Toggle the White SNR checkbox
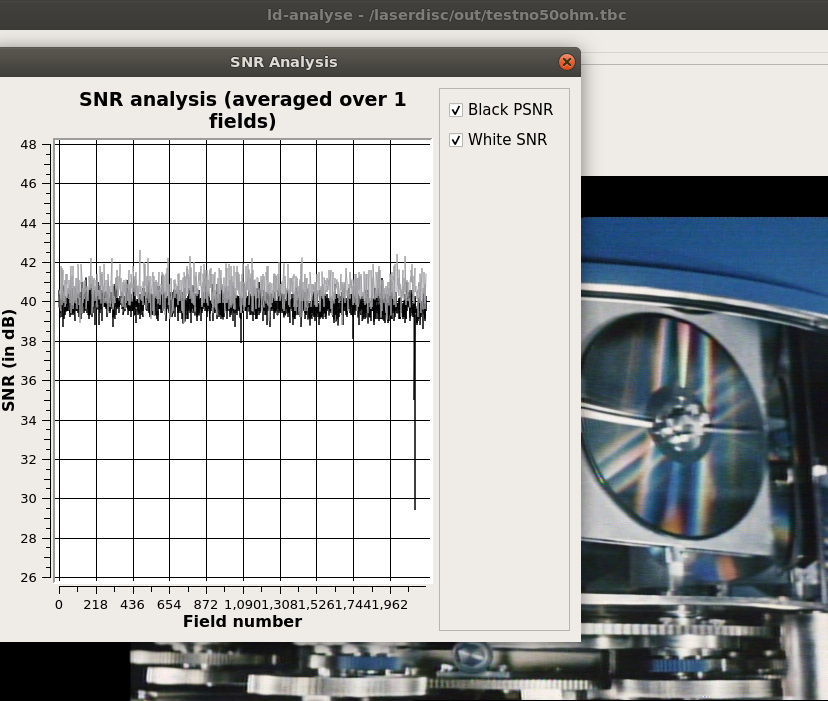 (x=456, y=140)
